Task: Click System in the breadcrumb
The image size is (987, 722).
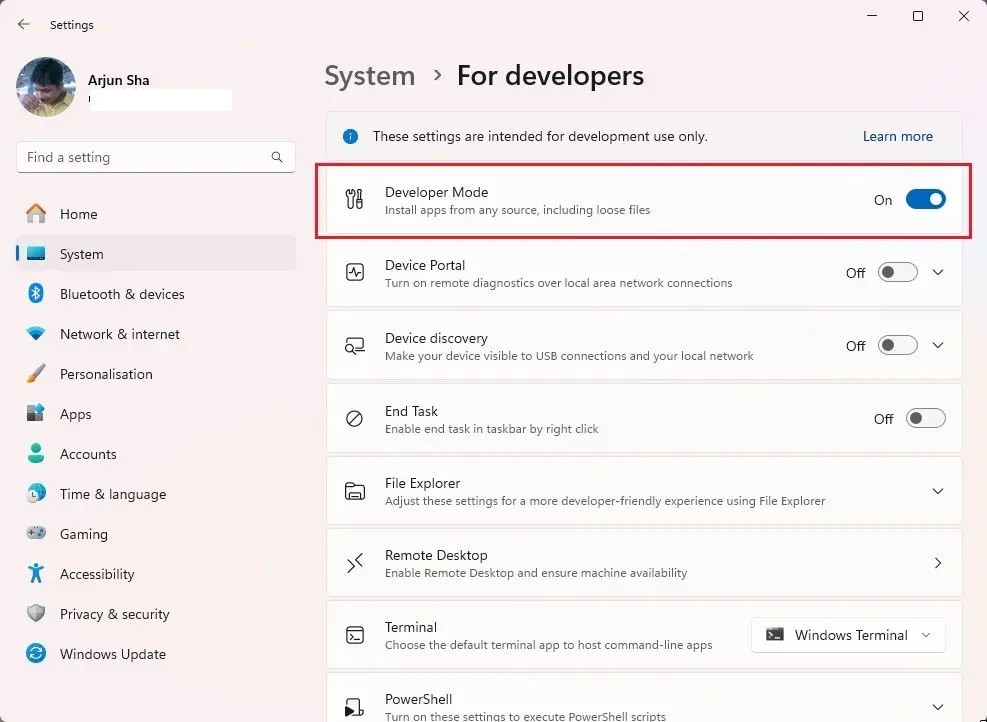Action: click(x=369, y=76)
